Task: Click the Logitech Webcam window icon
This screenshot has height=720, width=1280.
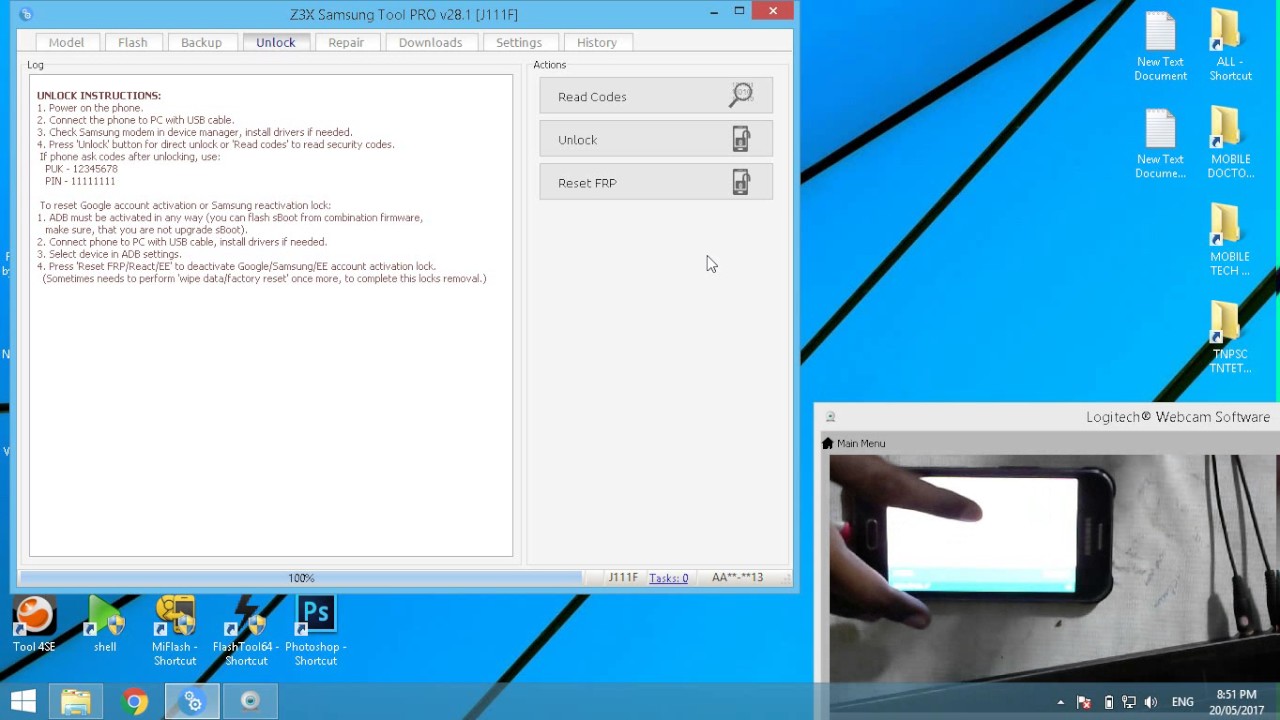Action: click(x=830, y=417)
